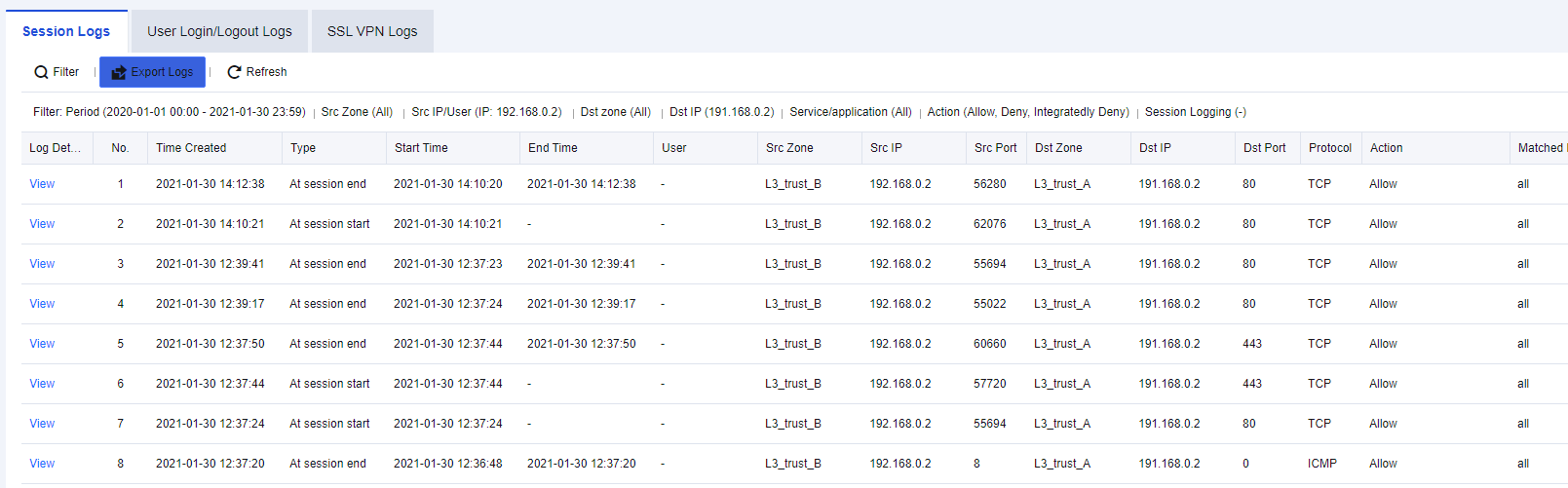The height and width of the screenshot is (488, 1568).
Task: Click View link for log number 5
Action: click(42, 344)
